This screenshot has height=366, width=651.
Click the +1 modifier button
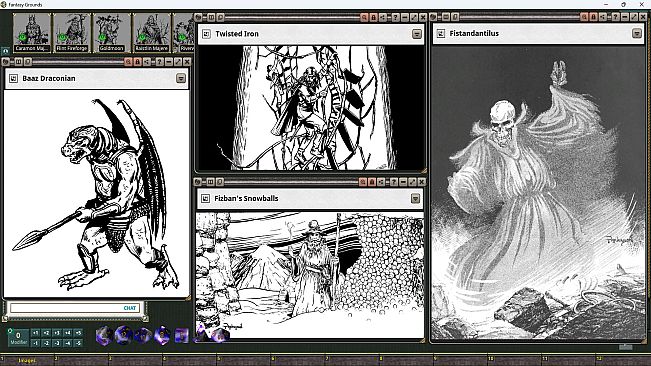pos(35,333)
